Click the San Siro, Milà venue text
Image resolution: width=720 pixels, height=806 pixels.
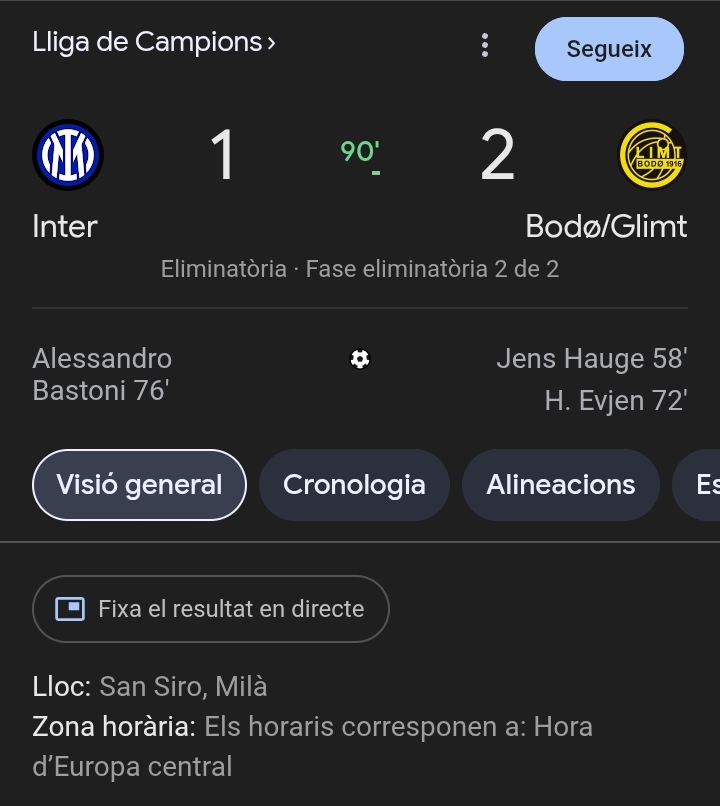(x=183, y=687)
